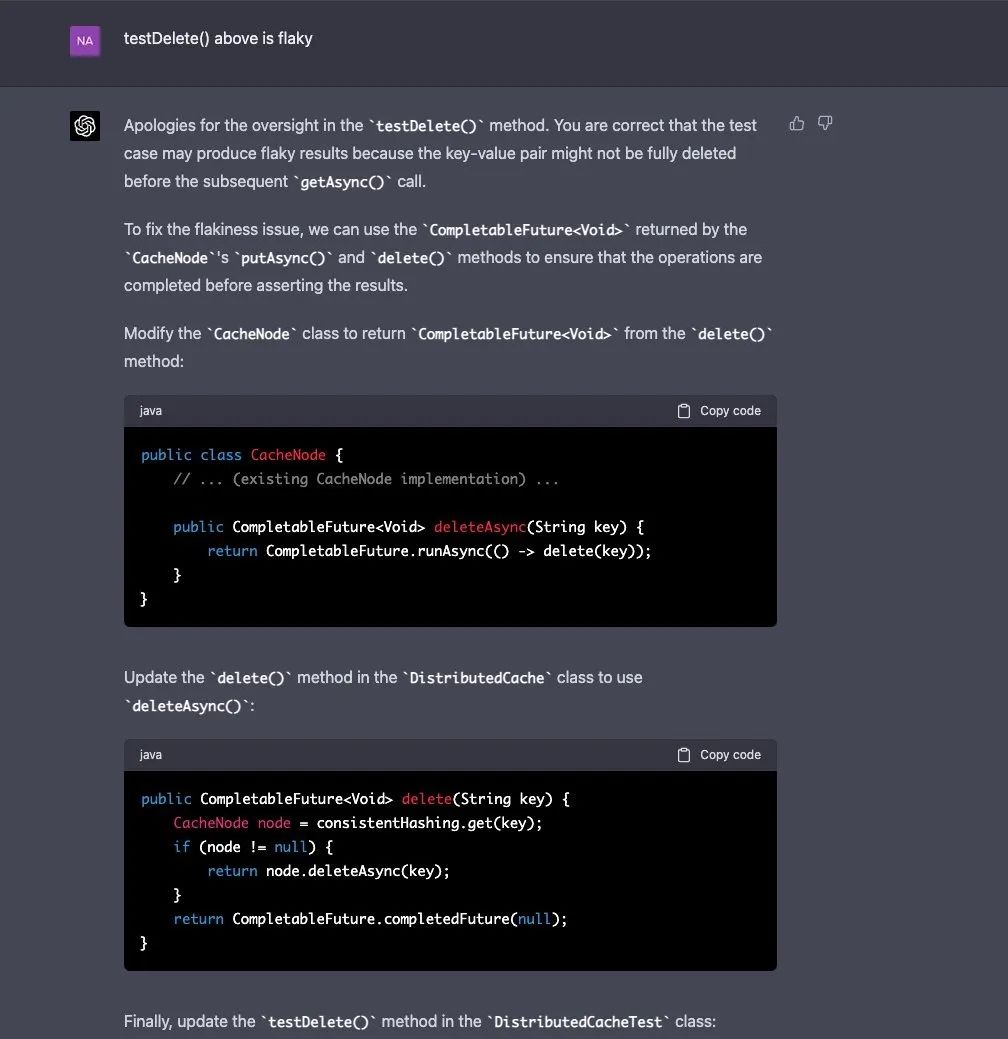Click the node.deleteAsync(key) return line
Screen dimensions: 1008x1039
click(x=328, y=871)
